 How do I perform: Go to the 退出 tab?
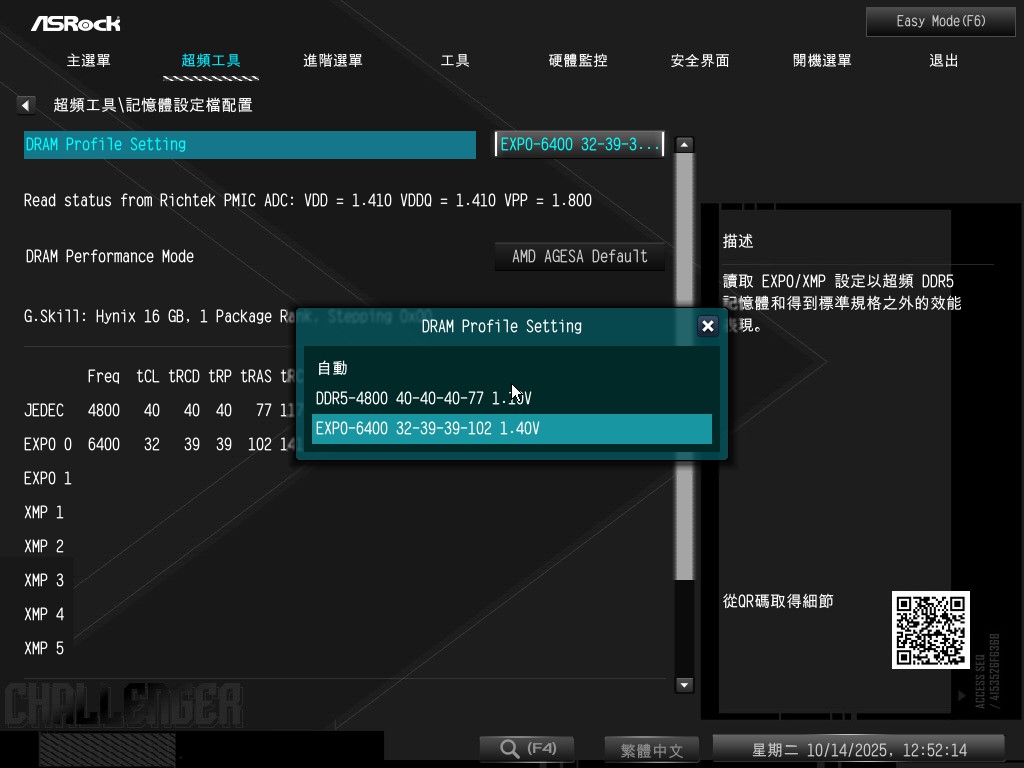[943, 60]
